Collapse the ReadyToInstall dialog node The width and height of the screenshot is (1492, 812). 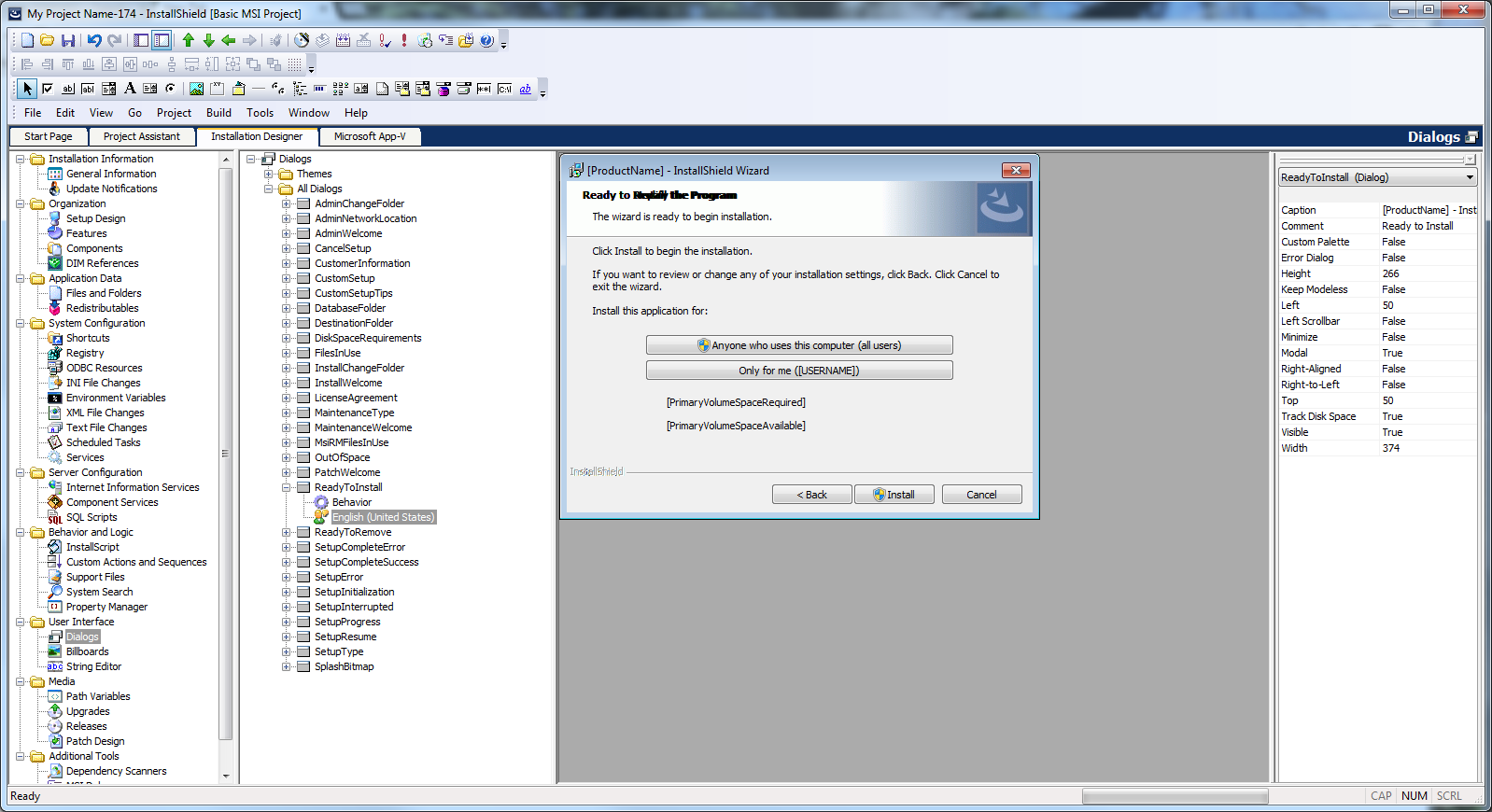coord(287,487)
